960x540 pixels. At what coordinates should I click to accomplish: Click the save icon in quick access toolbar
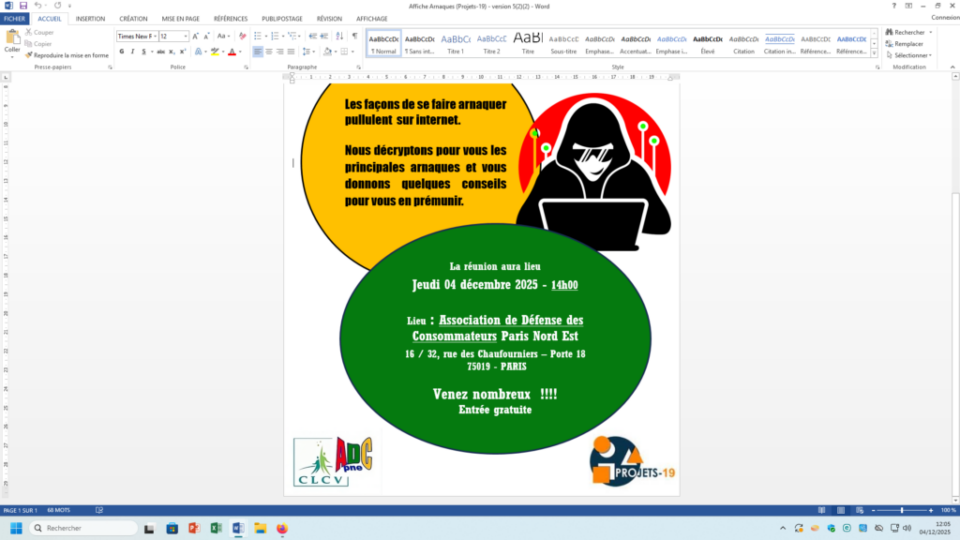click(23, 5)
